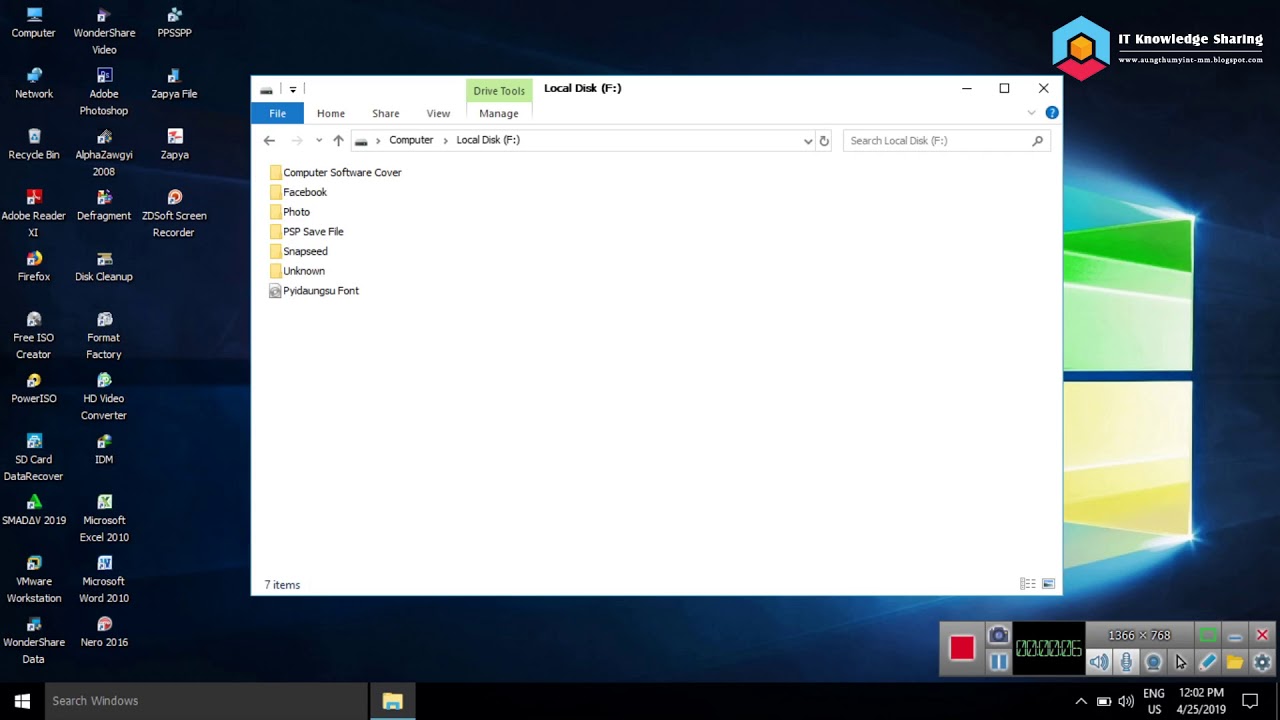Viewport: 1280px width, 720px height.
Task: Select the Recycle Bin desktop icon
Action: click(34, 145)
